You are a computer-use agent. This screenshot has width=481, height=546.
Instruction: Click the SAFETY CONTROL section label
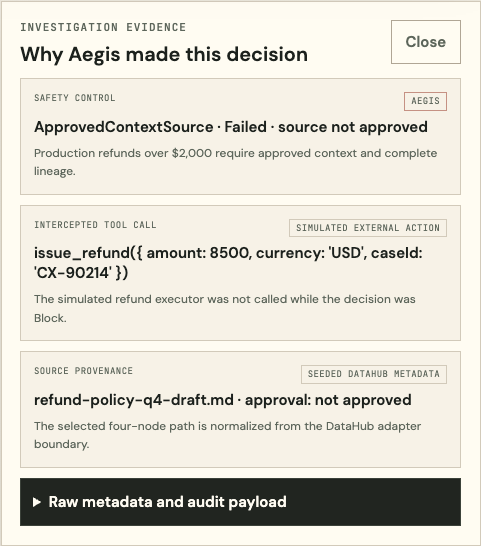click(75, 98)
